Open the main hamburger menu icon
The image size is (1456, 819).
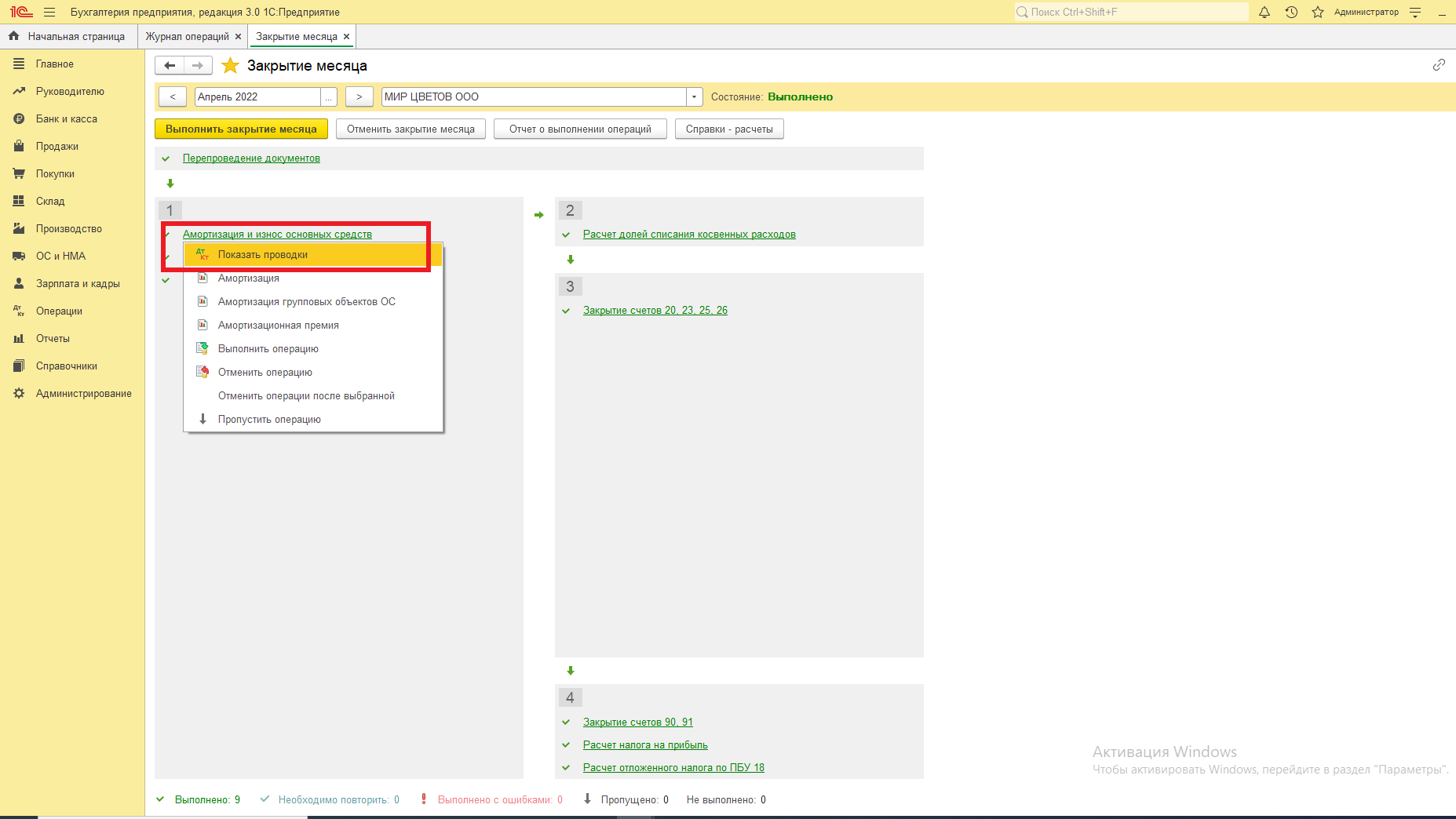tap(49, 12)
